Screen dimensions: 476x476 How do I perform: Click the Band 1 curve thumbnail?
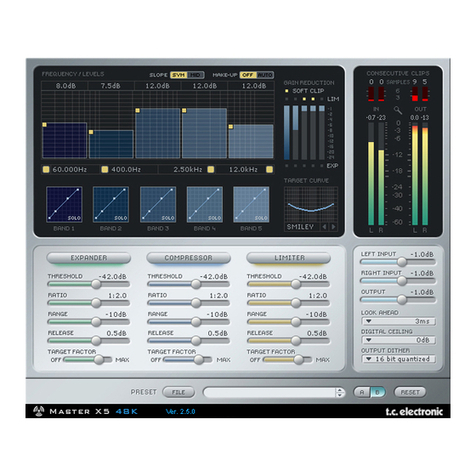[x=64, y=204]
